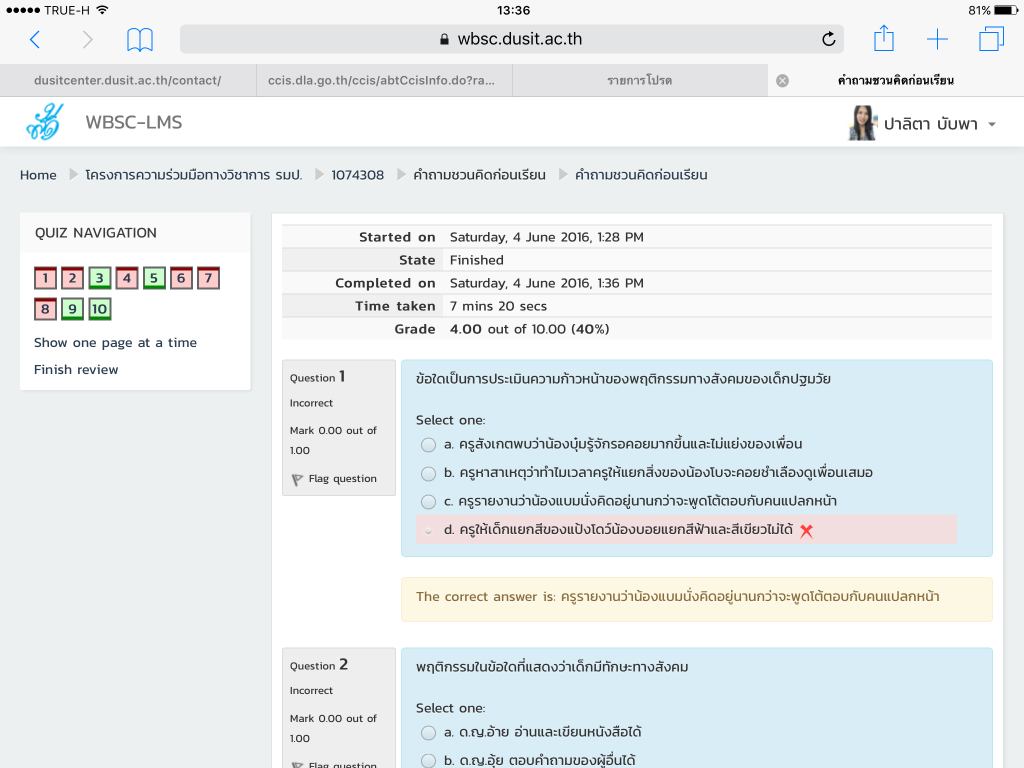Viewport: 1024px width, 768px height.
Task: Close the current tab with X icon
Action: pyautogui.click(x=782, y=80)
